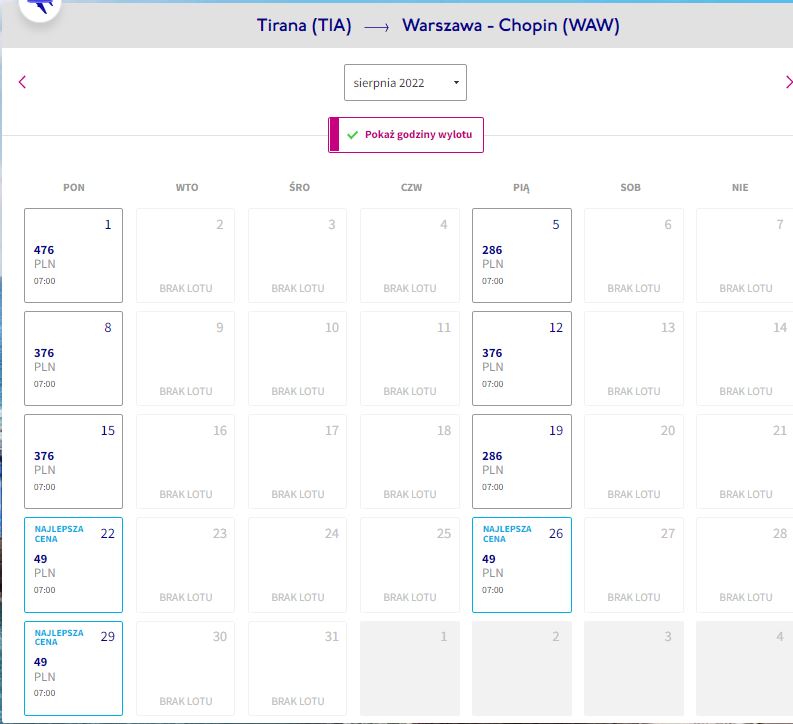Select August 8 flight for 376 PLN
This screenshot has width=793, height=724.
pos(73,358)
